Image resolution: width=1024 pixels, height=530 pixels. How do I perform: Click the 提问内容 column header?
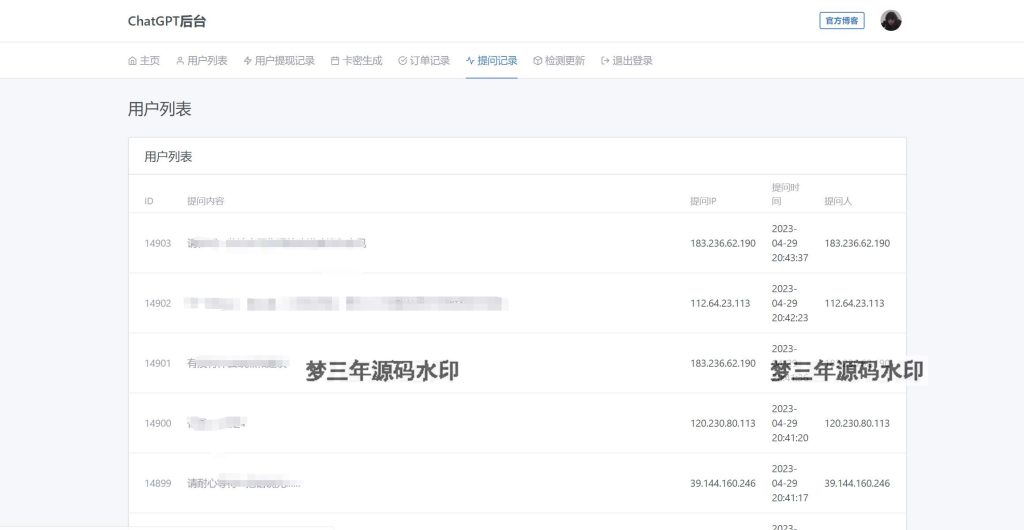tap(206, 201)
